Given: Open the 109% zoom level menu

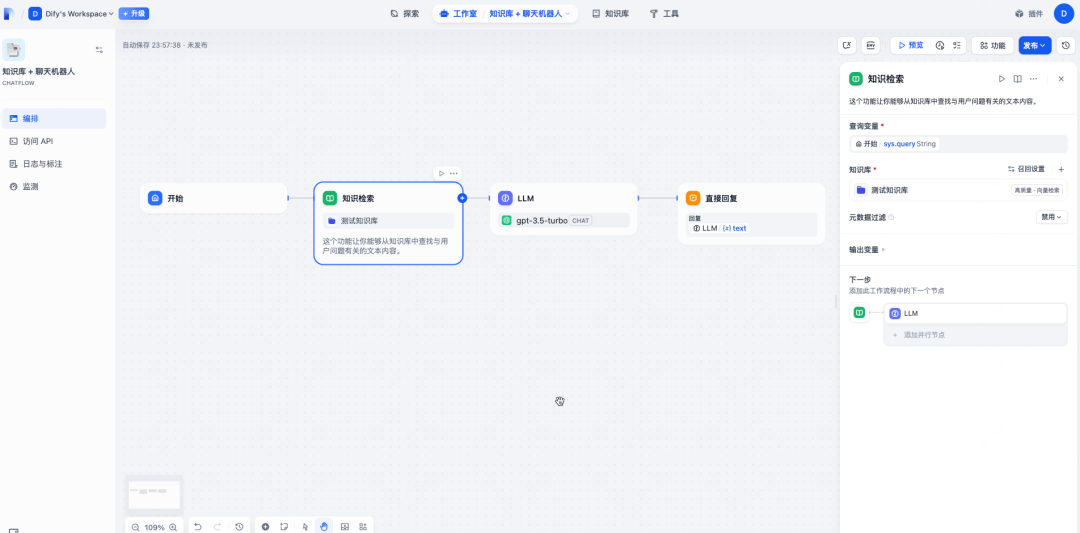Looking at the screenshot, I should [154, 527].
